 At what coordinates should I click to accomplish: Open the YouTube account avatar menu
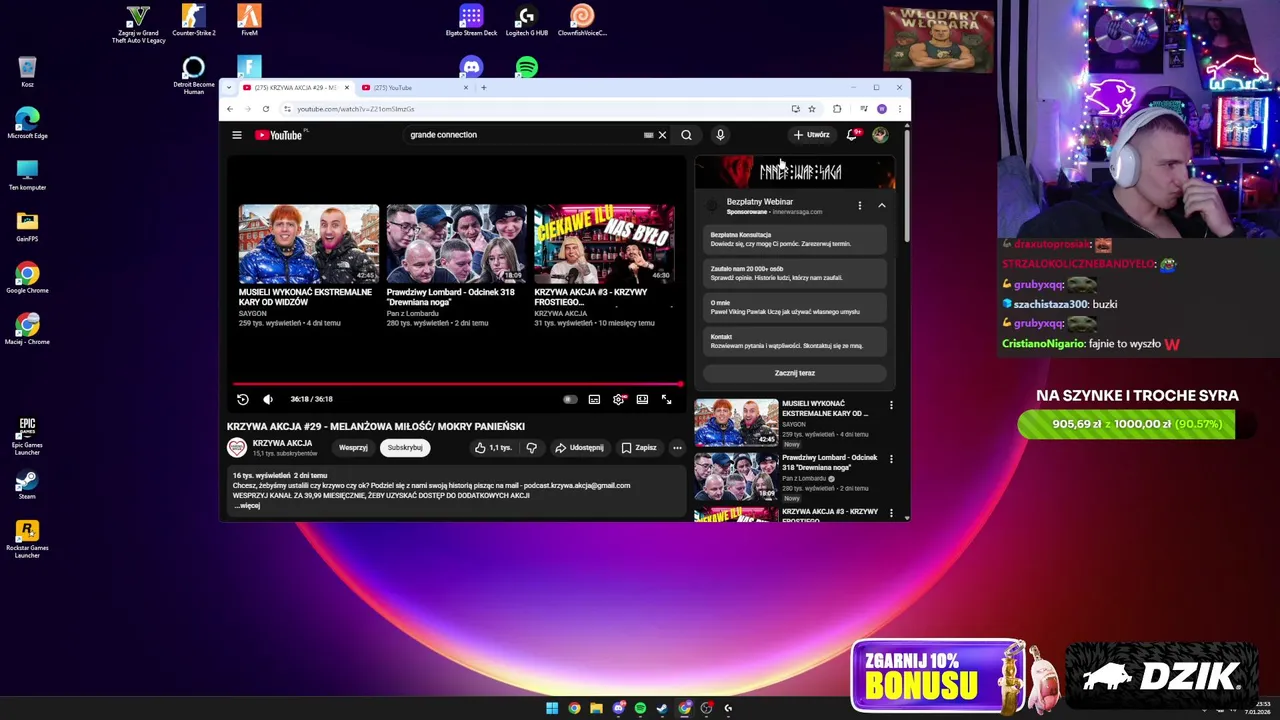(880, 135)
